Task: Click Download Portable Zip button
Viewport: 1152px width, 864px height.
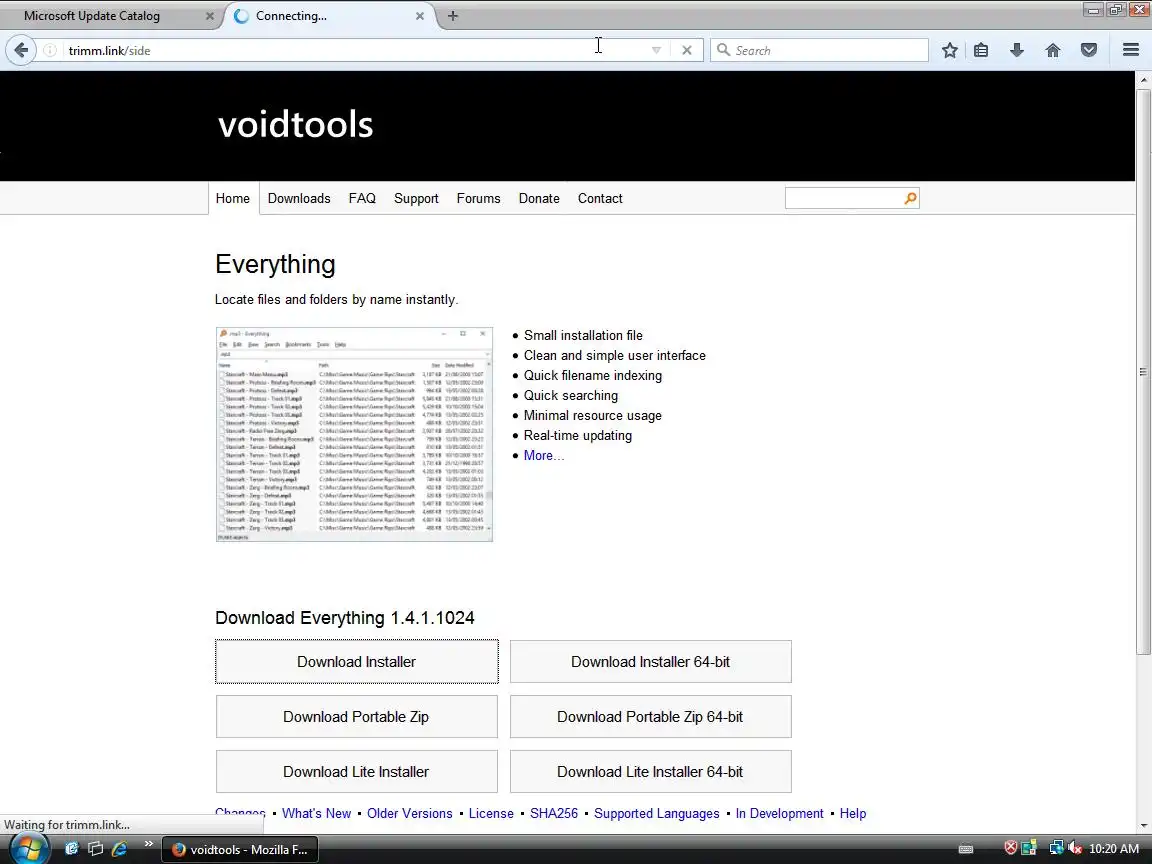Action: click(356, 717)
